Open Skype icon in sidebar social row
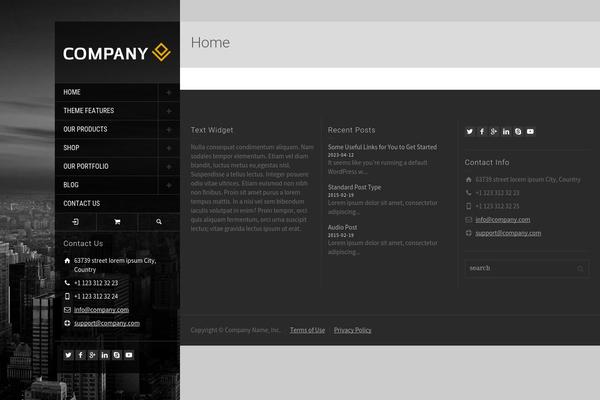 pyautogui.click(x=117, y=355)
